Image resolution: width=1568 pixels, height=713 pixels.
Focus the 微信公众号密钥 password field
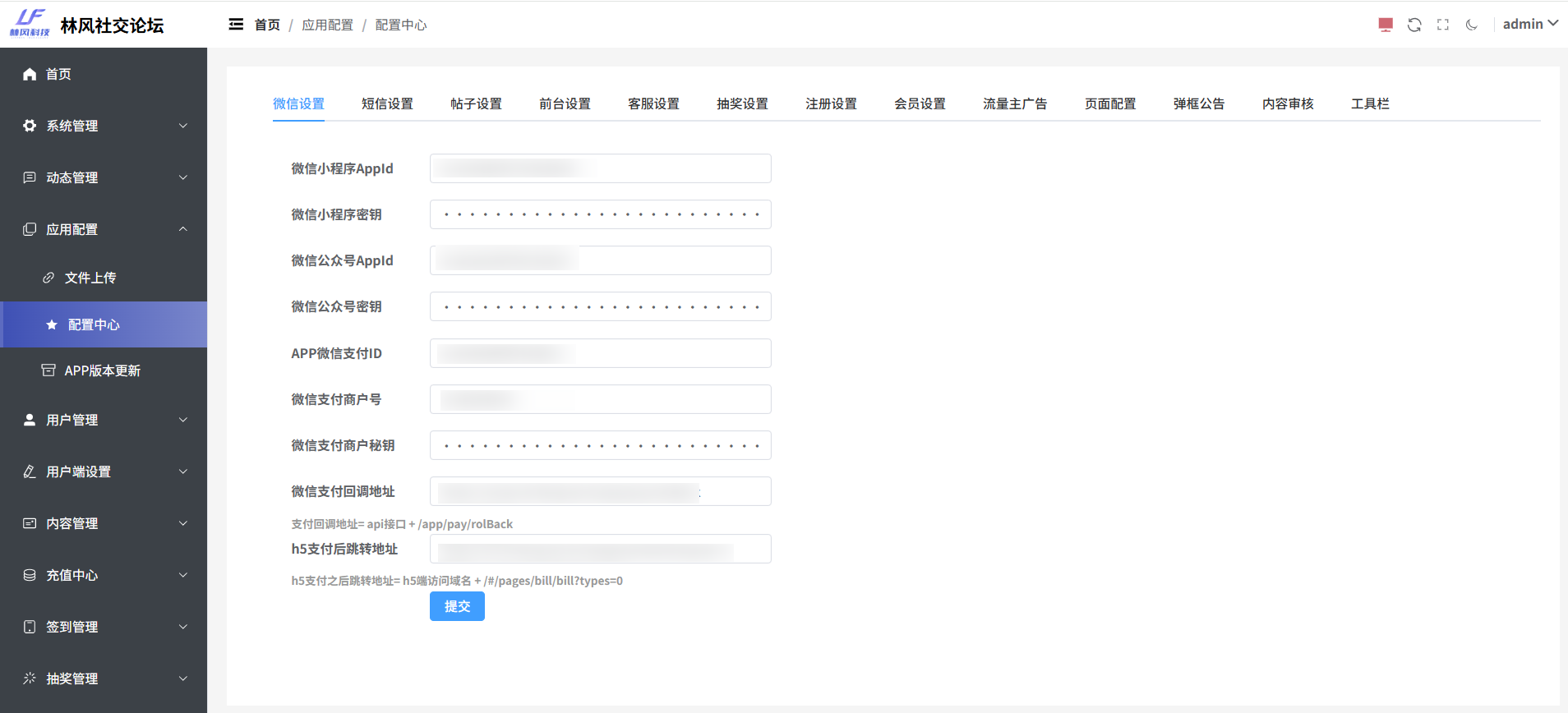[601, 306]
